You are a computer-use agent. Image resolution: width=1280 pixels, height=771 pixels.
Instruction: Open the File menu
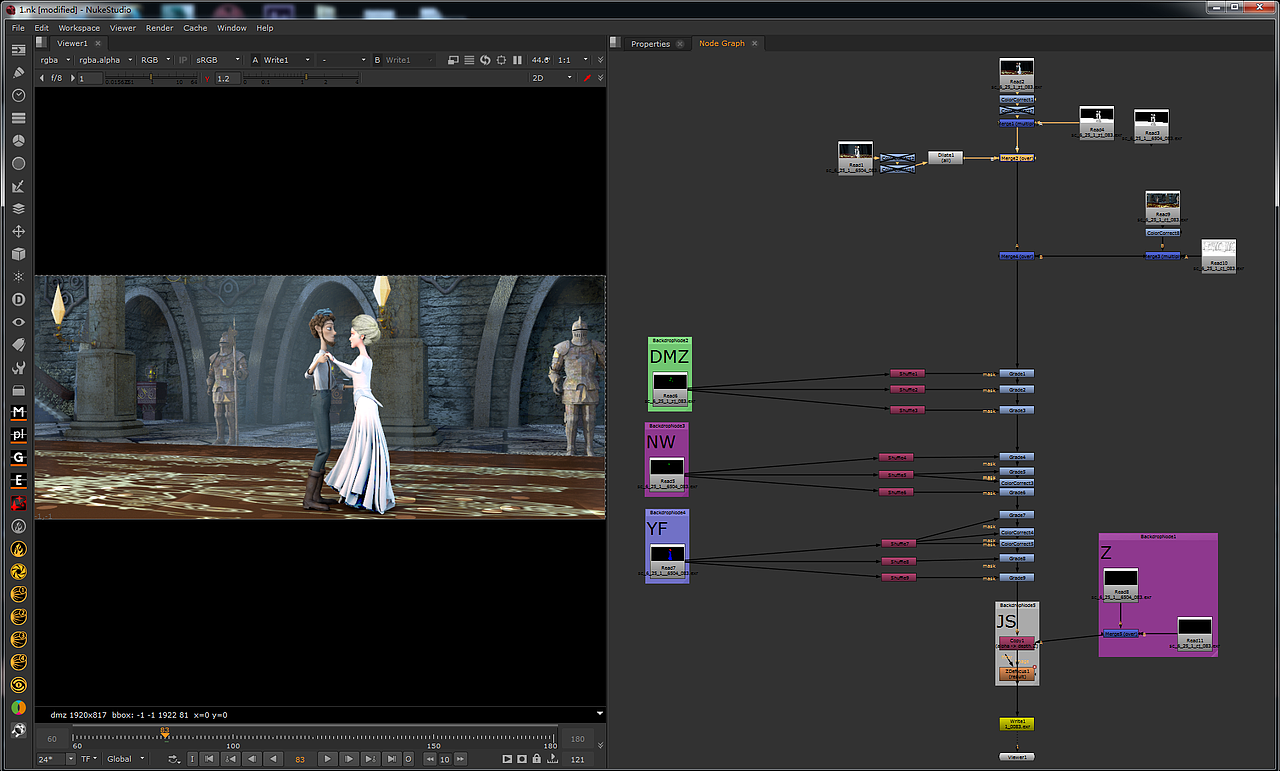pos(18,28)
